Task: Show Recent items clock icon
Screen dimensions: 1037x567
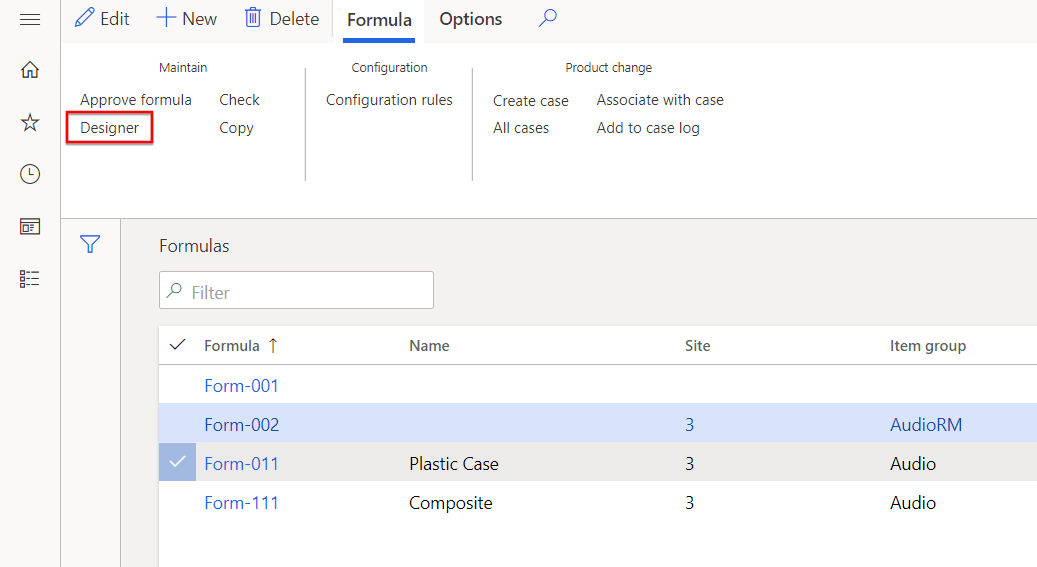Action: (x=30, y=174)
